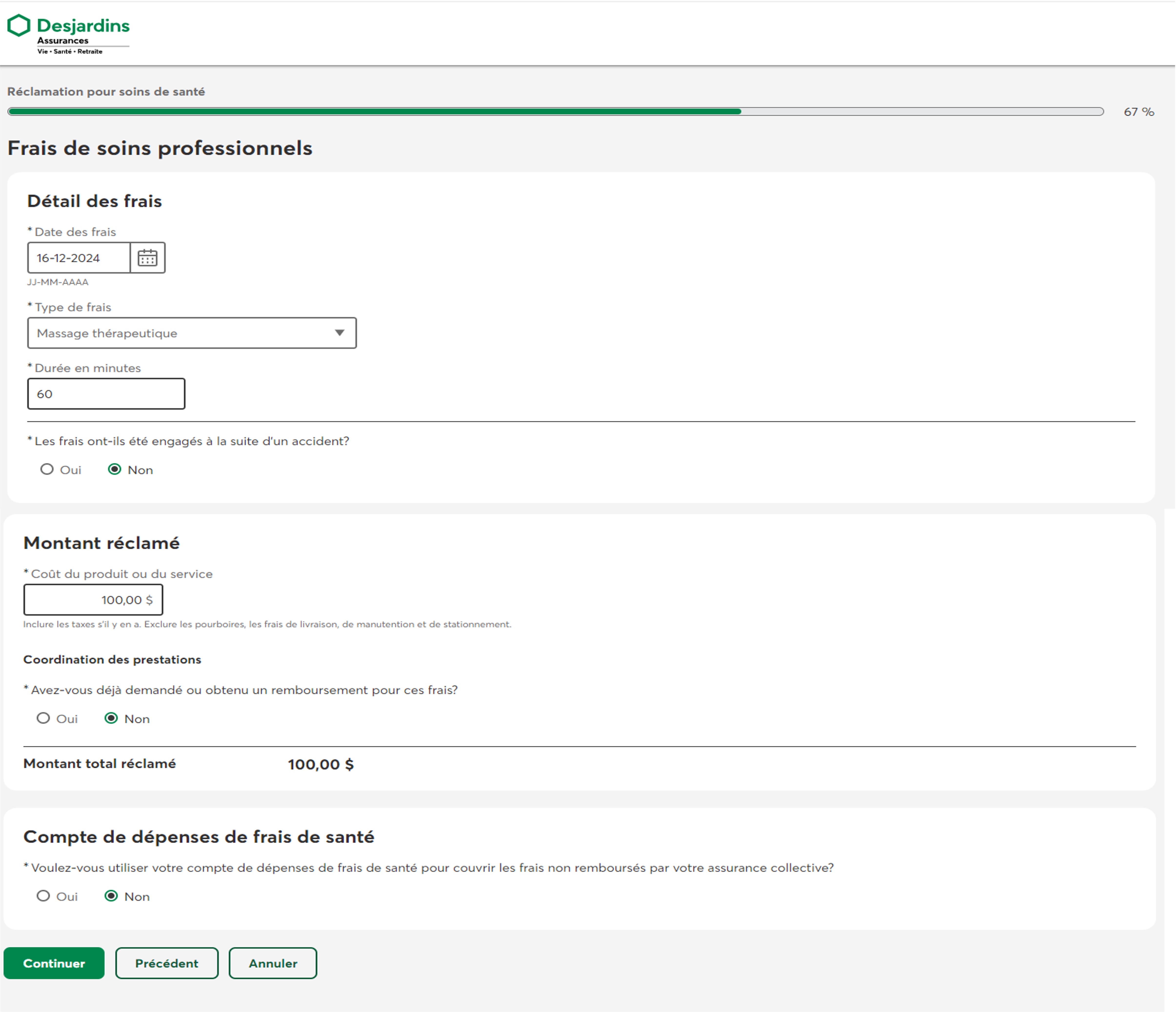This screenshot has height=1012, width=1176.
Task: Choose Non for health spending account use
Action: (111, 896)
